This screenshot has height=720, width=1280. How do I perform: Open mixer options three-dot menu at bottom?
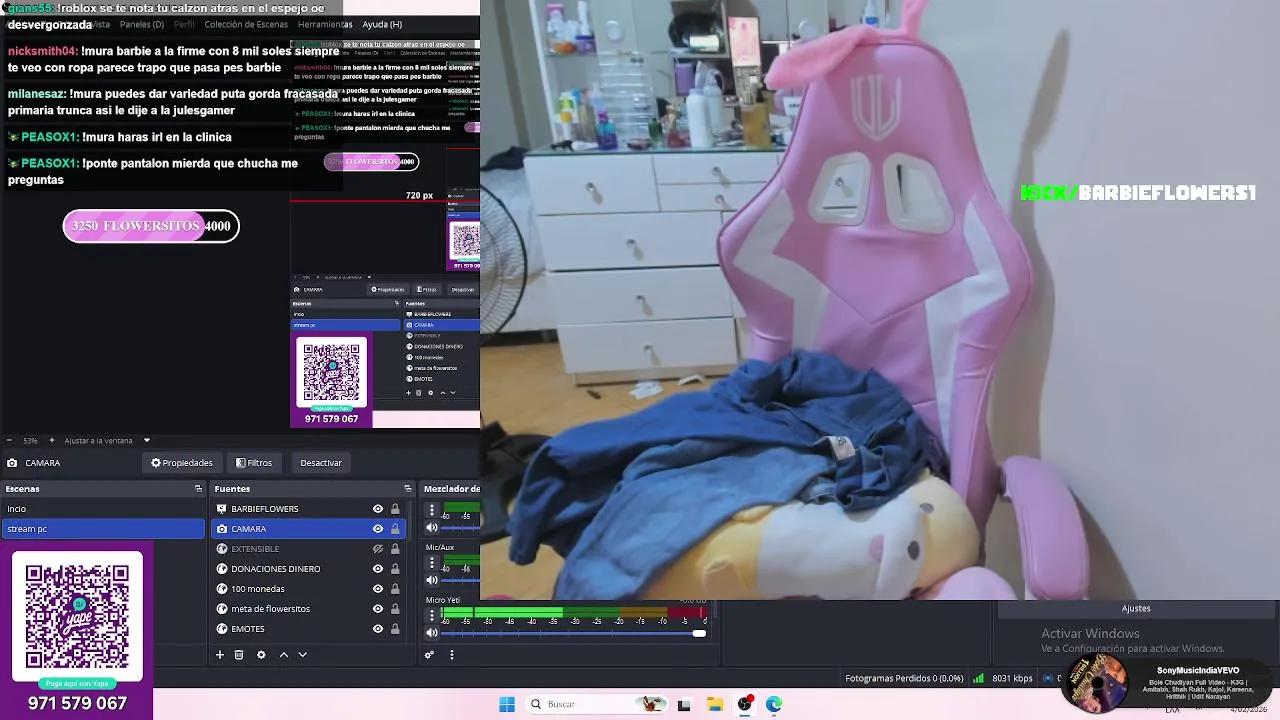click(x=451, y=655)
